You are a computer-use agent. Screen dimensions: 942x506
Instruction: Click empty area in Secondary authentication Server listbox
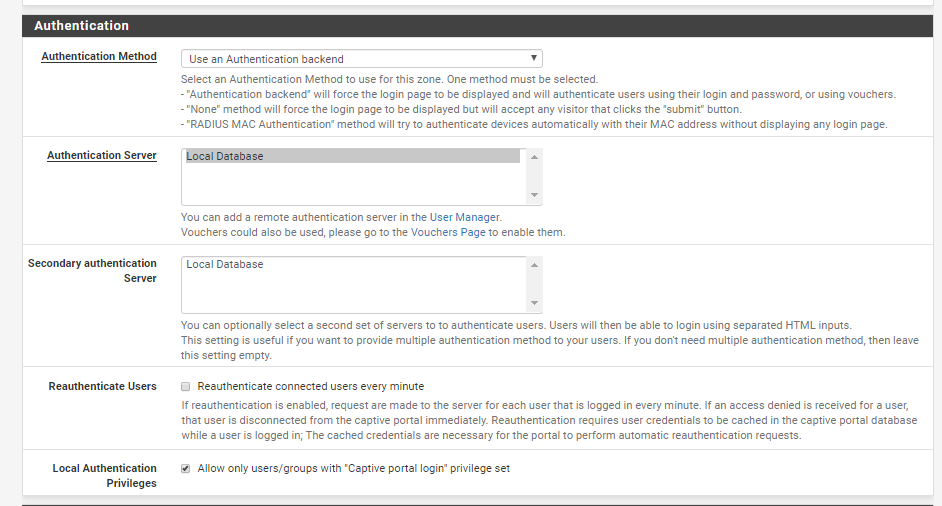353,291
